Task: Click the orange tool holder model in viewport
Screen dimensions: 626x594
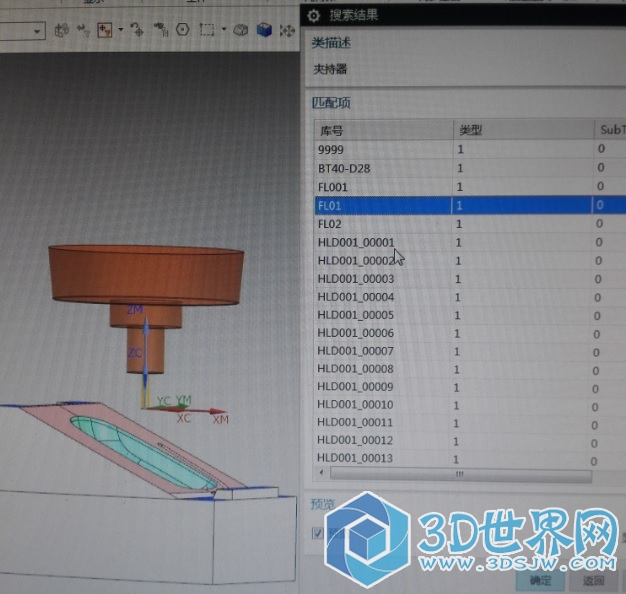Action: pos(146,275)
